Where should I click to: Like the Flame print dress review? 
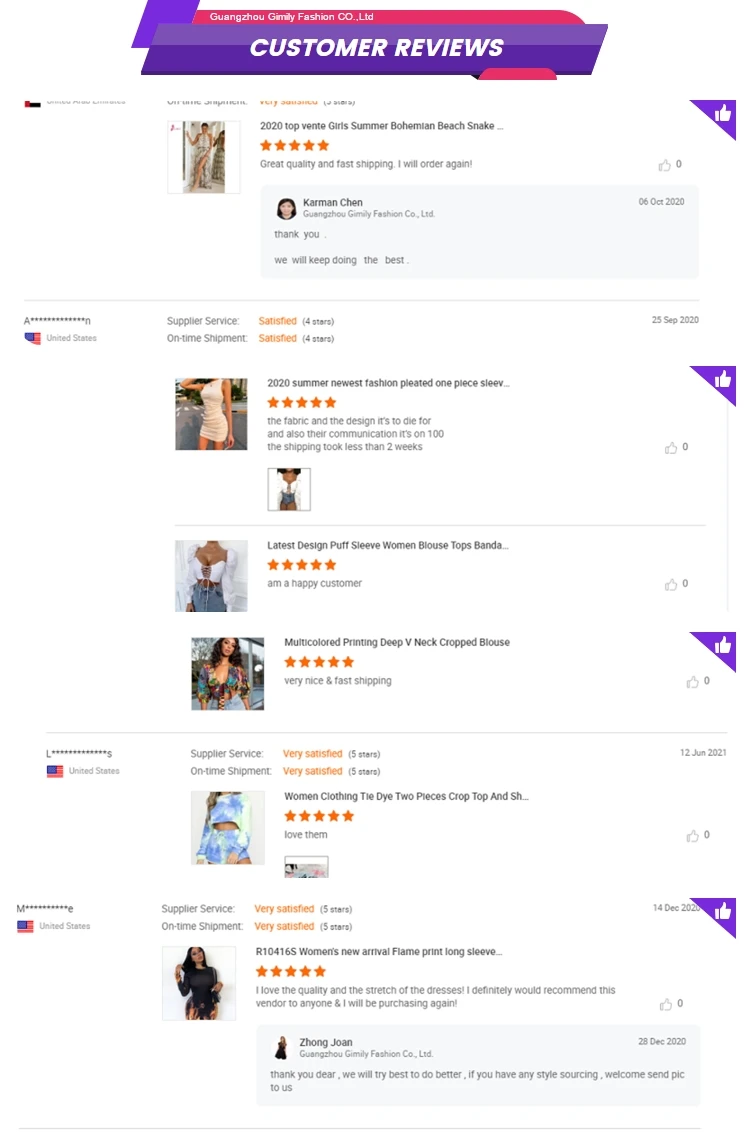[x=665, y=1004]
